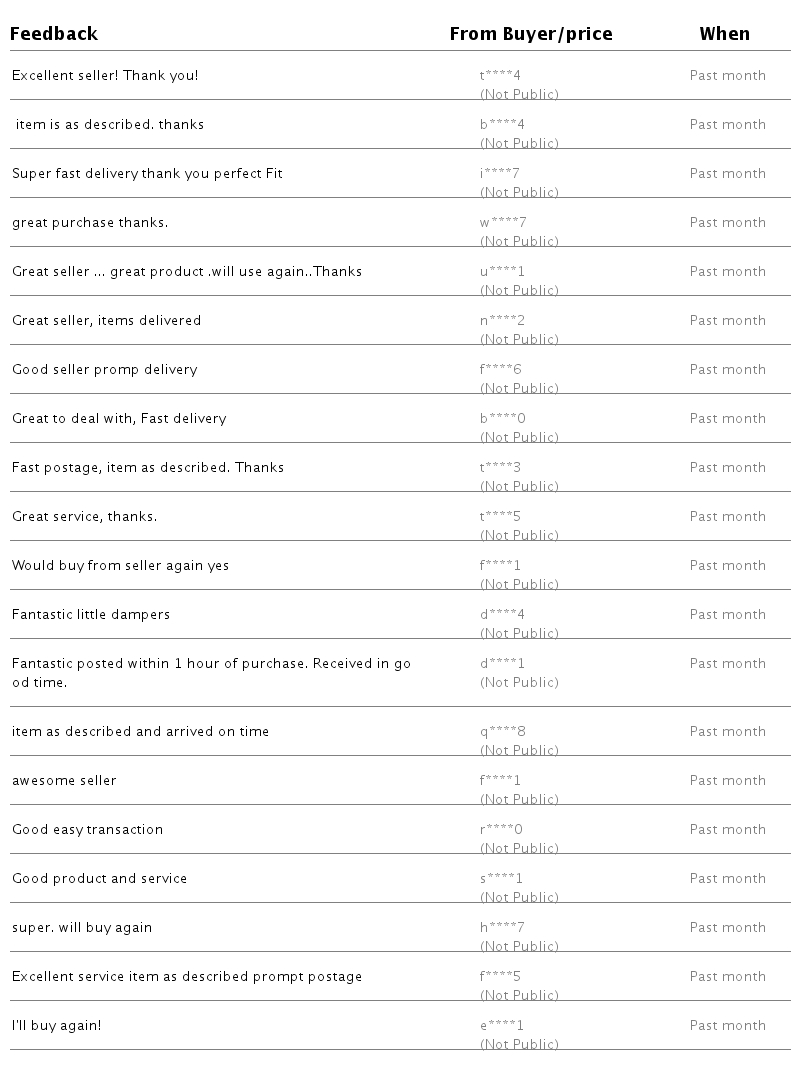Click the 'Excellent seller! Thank you!' feedback
This screenshot has width=800, height=1069.
[x=105, y=75]
